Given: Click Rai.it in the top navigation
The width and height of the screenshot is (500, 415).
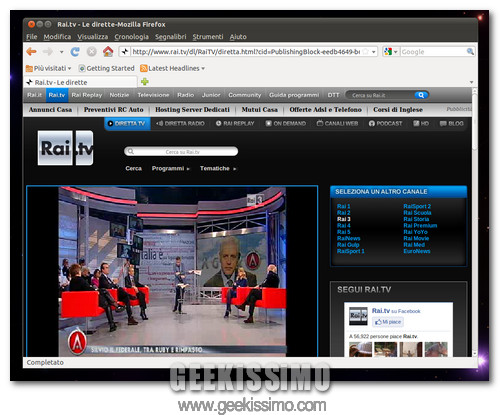Looking at the screenshot, I should (x=35, y=95).
